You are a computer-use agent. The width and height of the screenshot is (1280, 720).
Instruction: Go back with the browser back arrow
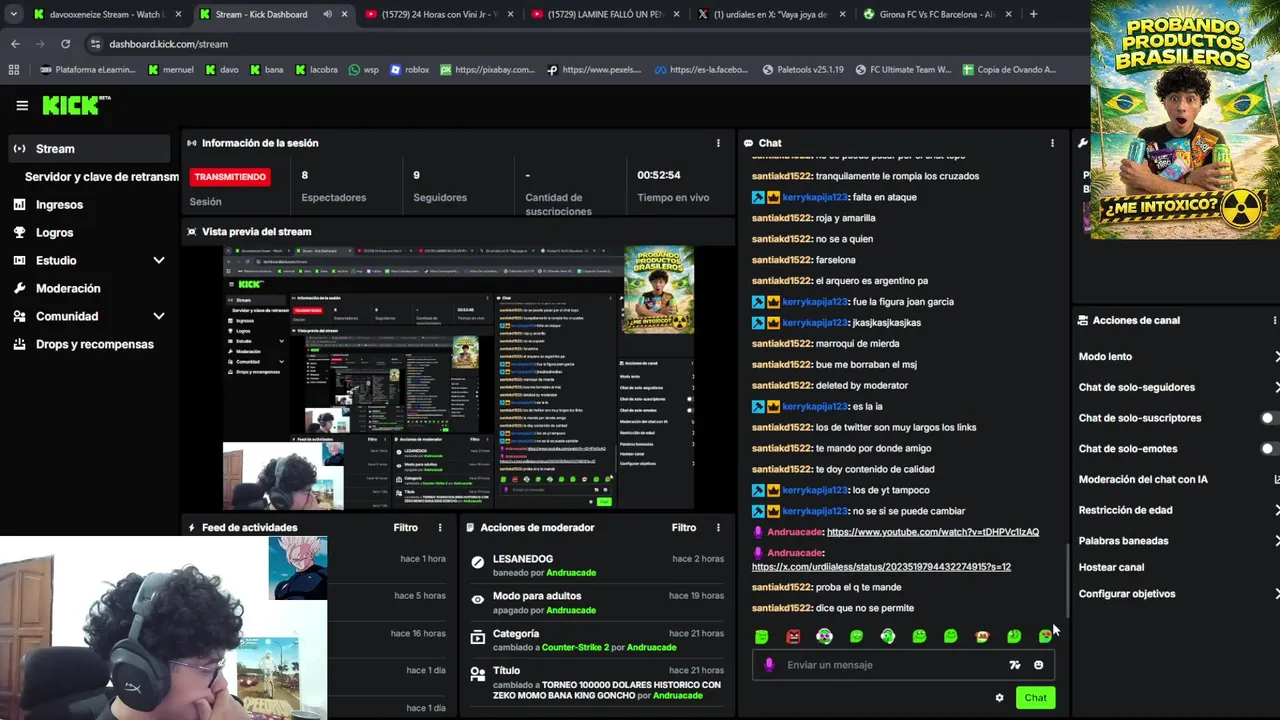coord(15,44)
